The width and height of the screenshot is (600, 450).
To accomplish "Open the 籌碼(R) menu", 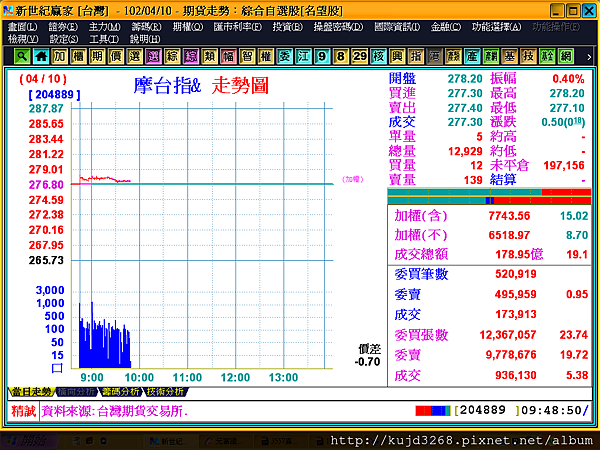I will [x=146, y=27].
